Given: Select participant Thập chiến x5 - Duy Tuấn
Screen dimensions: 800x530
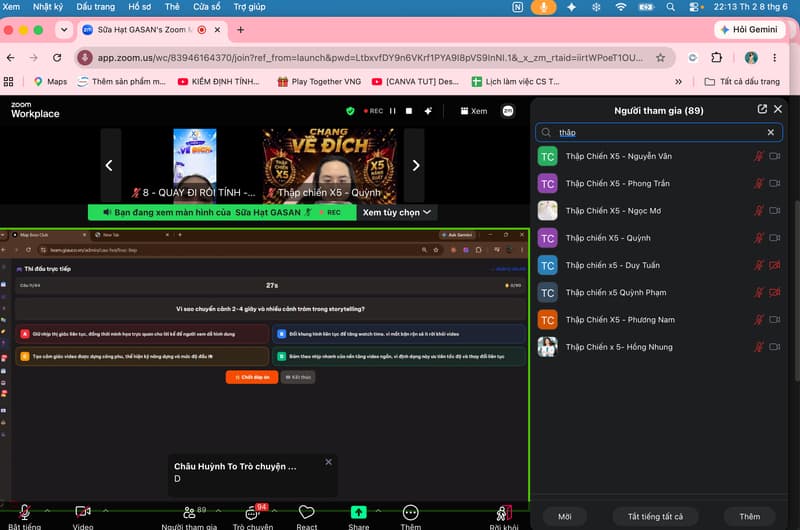Looking at the screenshot, I should [x=658, y=265].
